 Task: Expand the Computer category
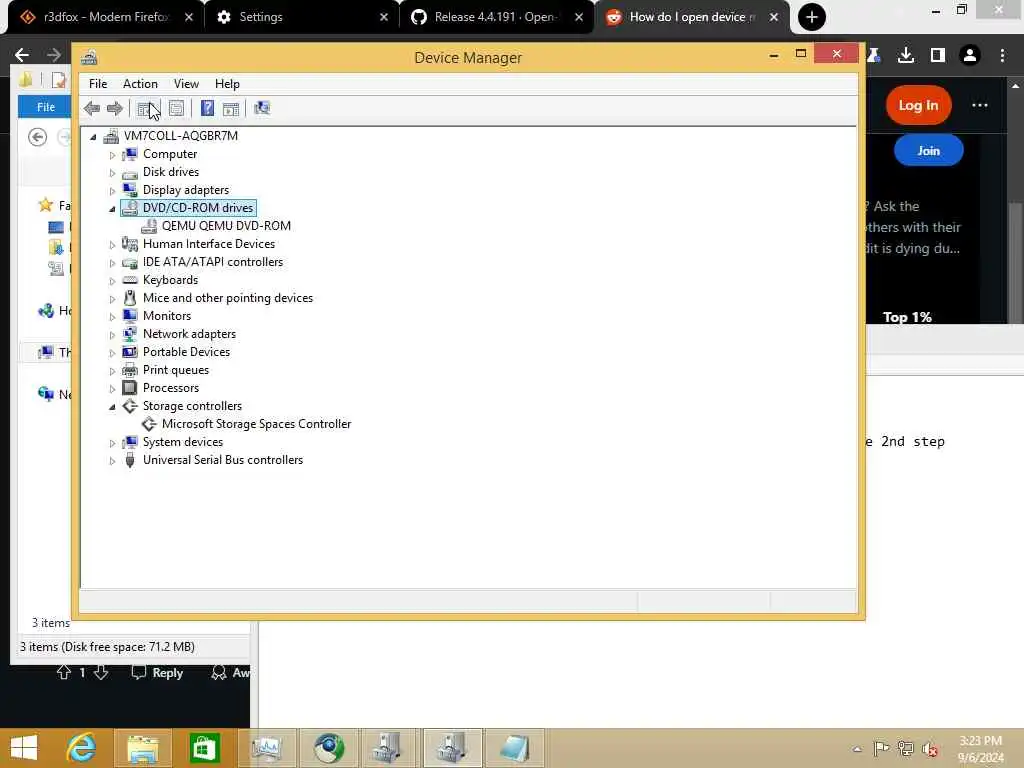click(x=112, y=155)
